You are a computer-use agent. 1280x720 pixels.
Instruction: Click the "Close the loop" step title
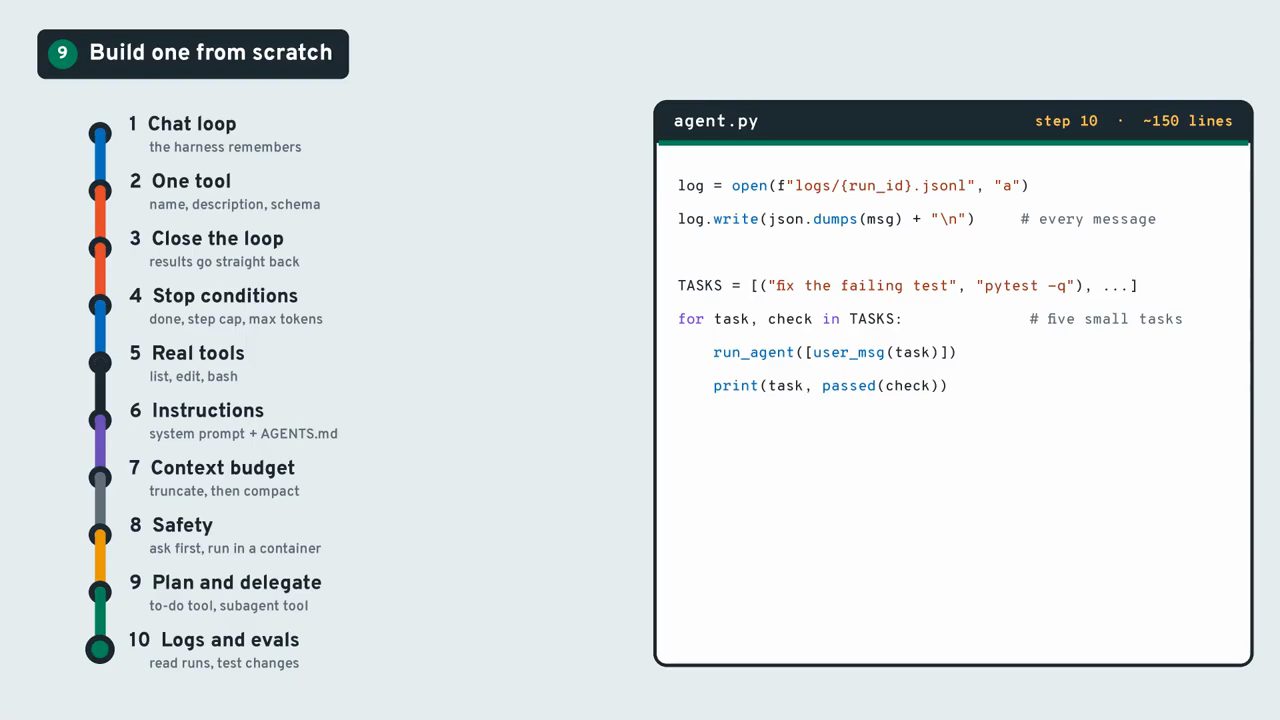tap(218, 239)
